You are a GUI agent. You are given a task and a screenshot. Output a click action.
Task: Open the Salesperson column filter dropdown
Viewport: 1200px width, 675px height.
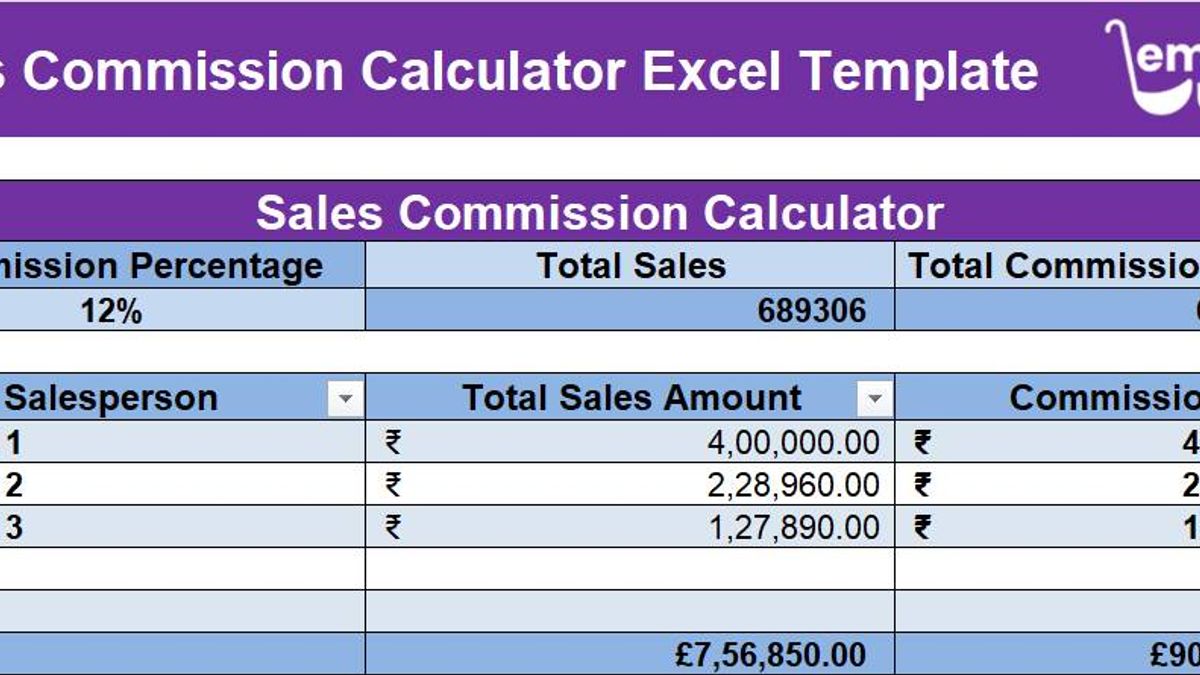[x=345, y=399]
